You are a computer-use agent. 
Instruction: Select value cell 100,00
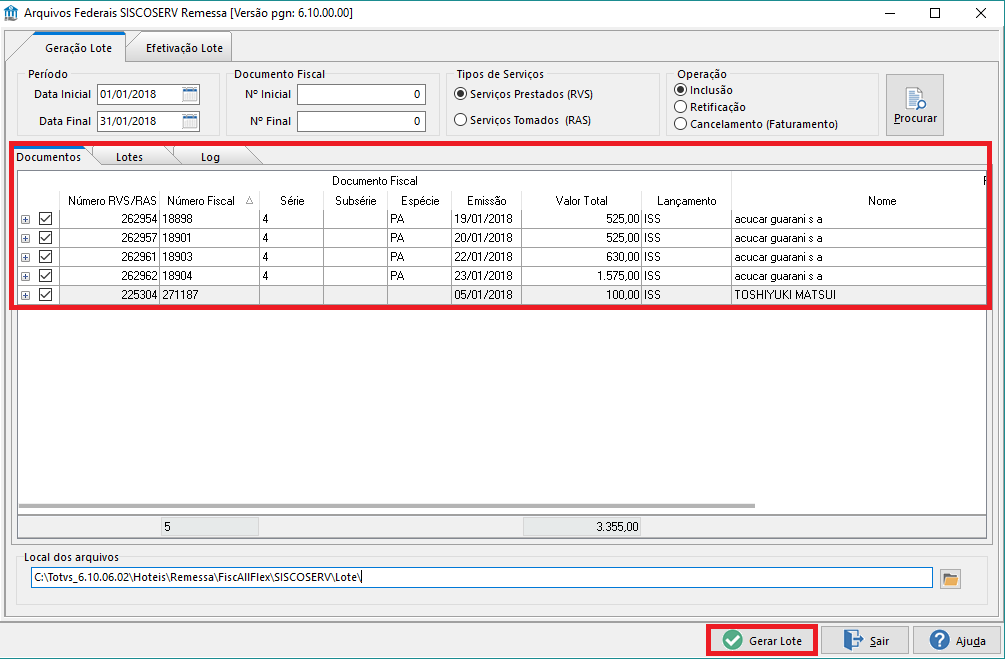[x=581, y=295]
